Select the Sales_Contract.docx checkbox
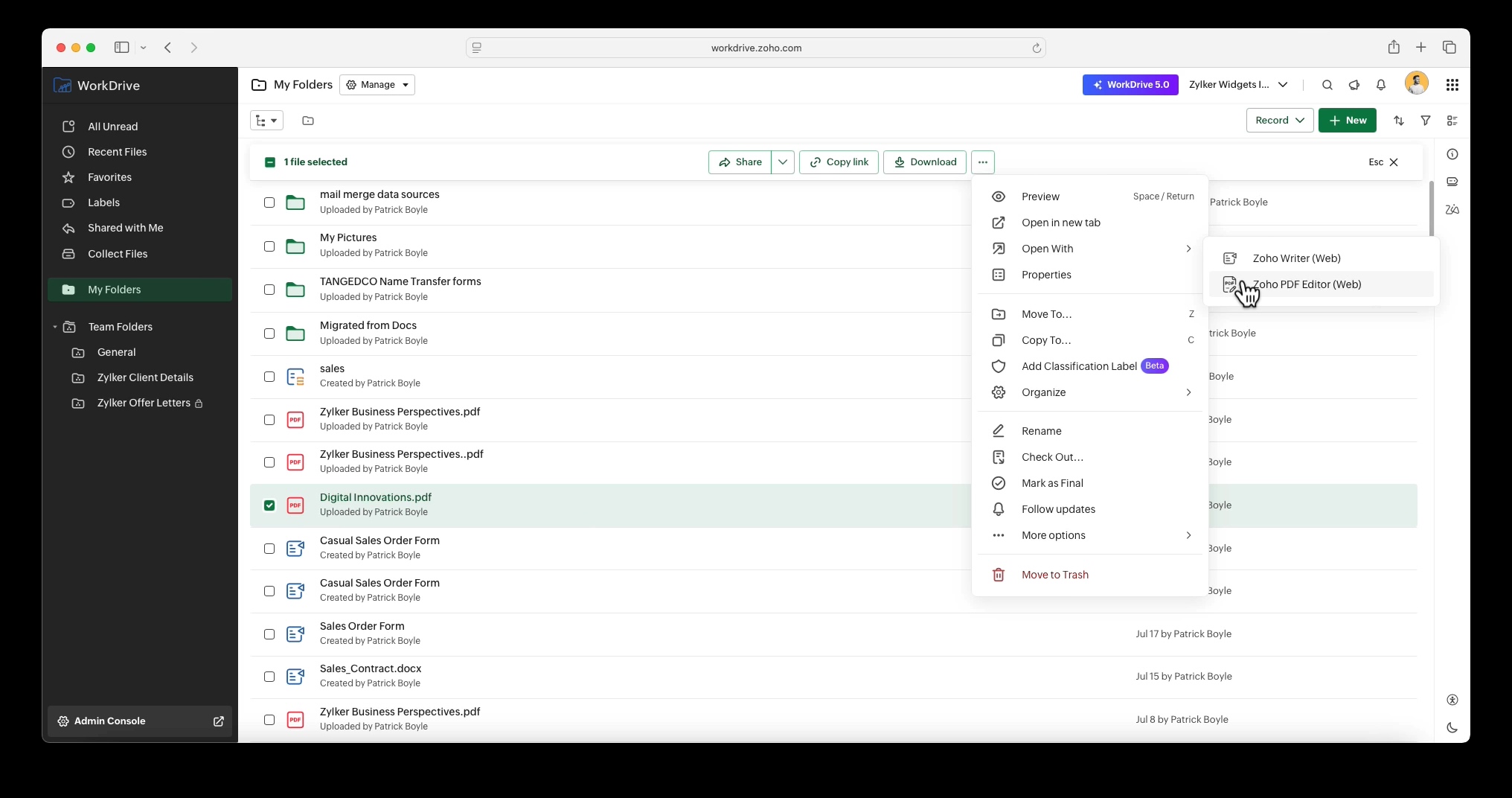Image resolution: width=1512 pixels, height=798 pixels. click(269, 677)
